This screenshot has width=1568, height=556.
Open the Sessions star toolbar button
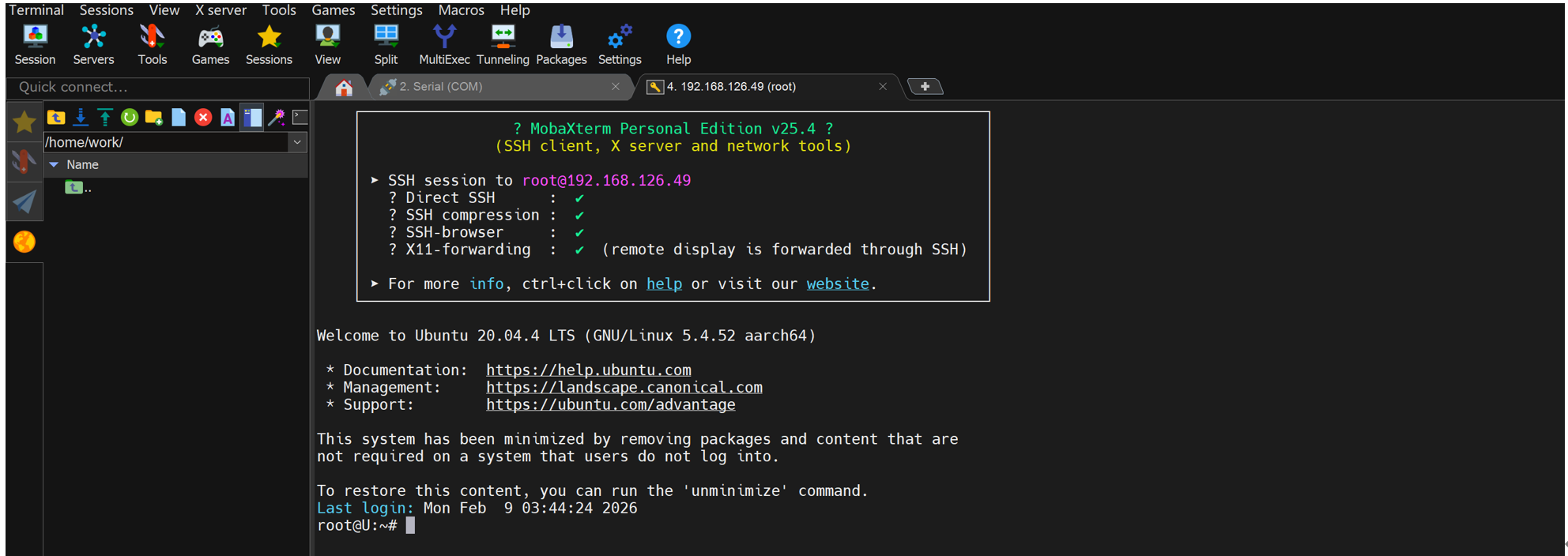click(269, 45)
